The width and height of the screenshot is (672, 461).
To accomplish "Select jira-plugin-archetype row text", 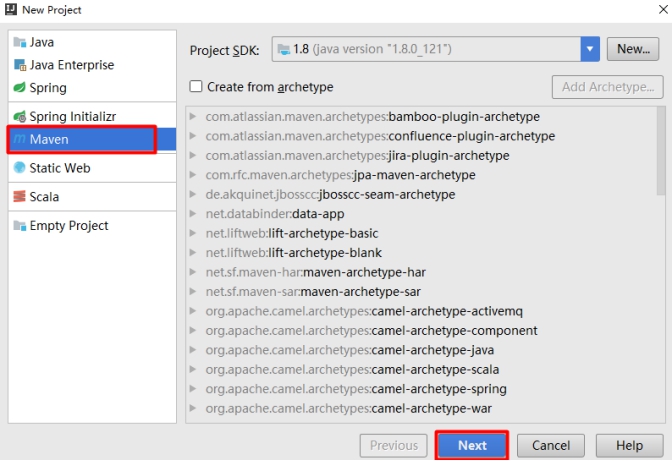I will [x=357, y=156].
